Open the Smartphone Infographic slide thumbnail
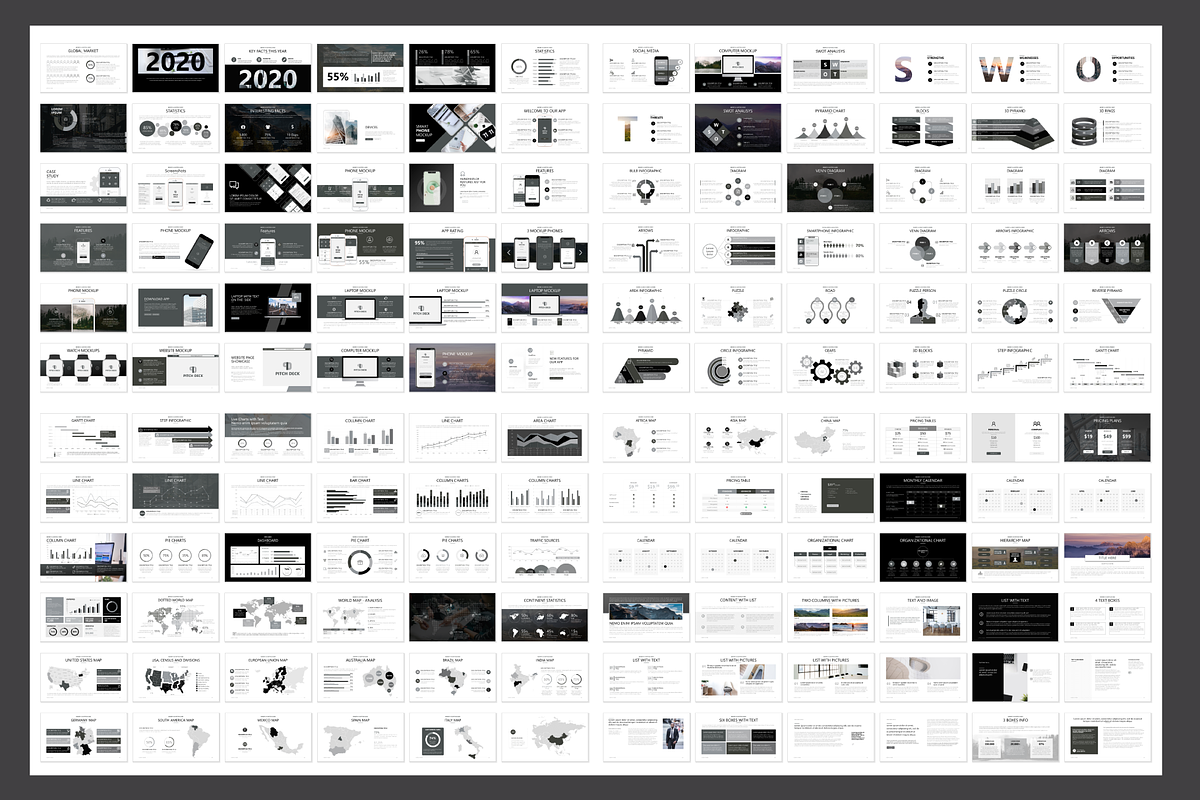The image size is (1200, 800). 831,248
